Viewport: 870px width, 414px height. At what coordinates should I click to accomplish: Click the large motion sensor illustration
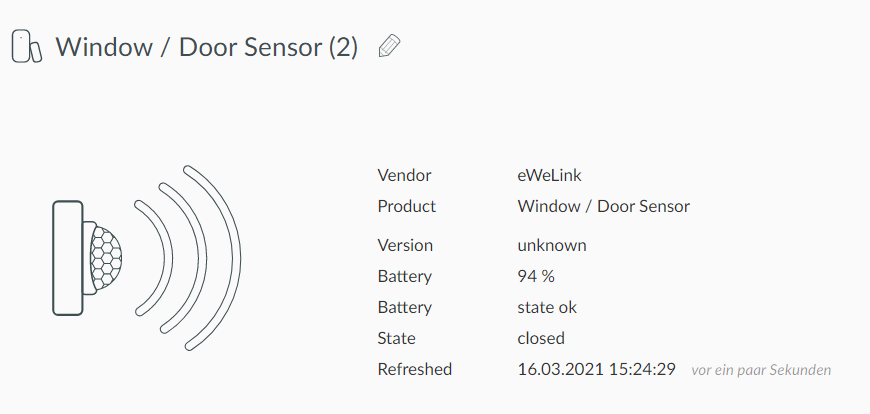pos(147,258)
